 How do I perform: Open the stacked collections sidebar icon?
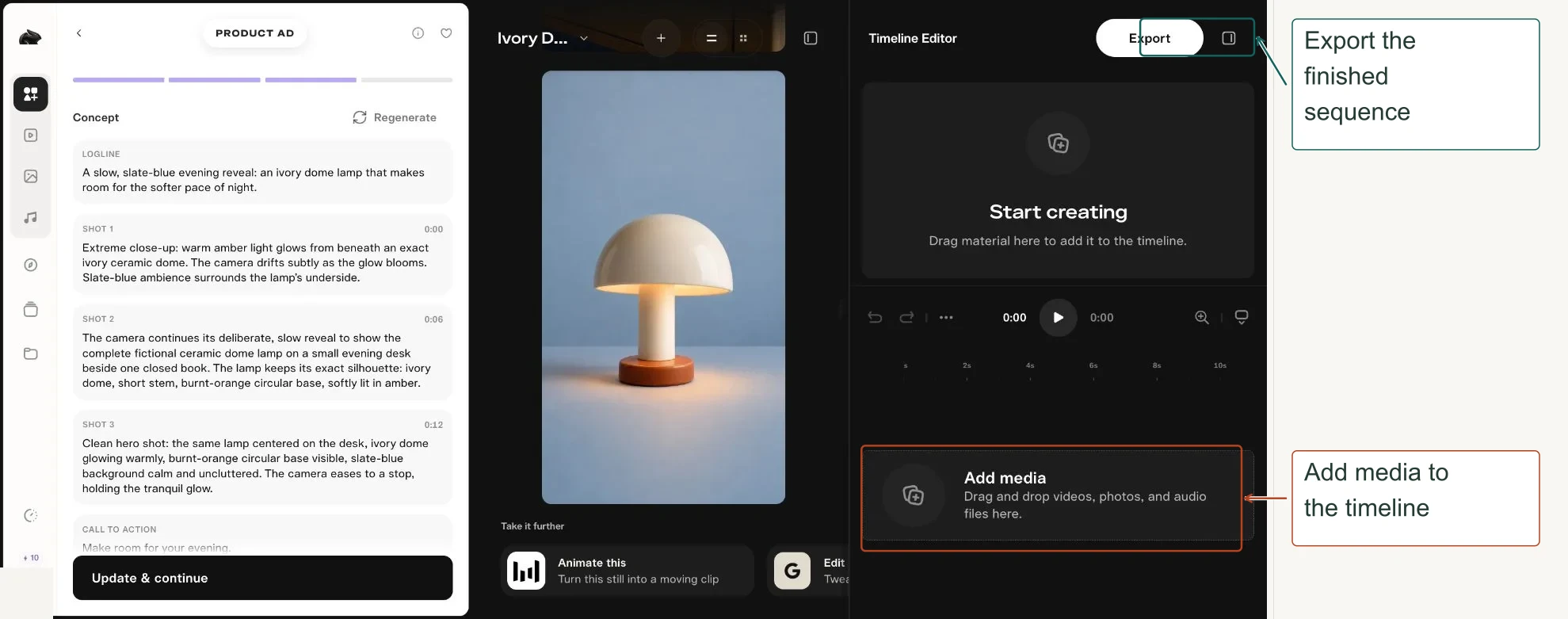(x=31, y=310)
